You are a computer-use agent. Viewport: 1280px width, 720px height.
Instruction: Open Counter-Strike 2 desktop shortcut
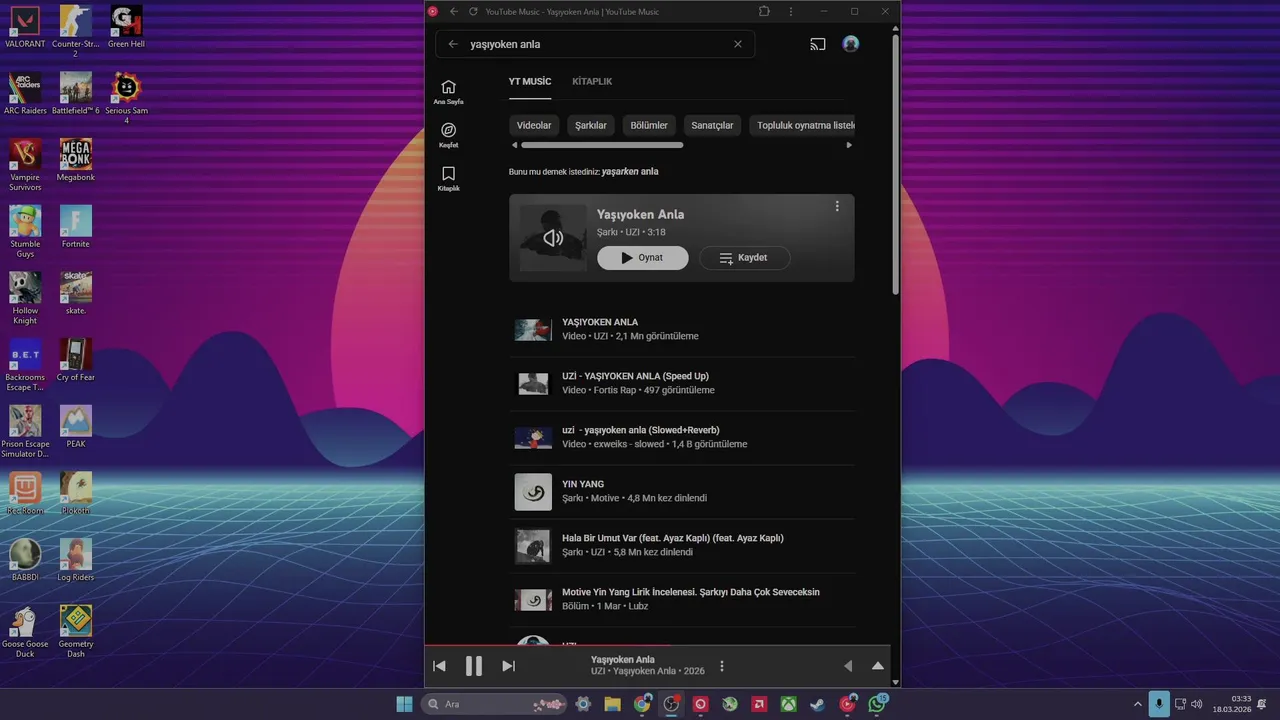(x=76, y=31)
